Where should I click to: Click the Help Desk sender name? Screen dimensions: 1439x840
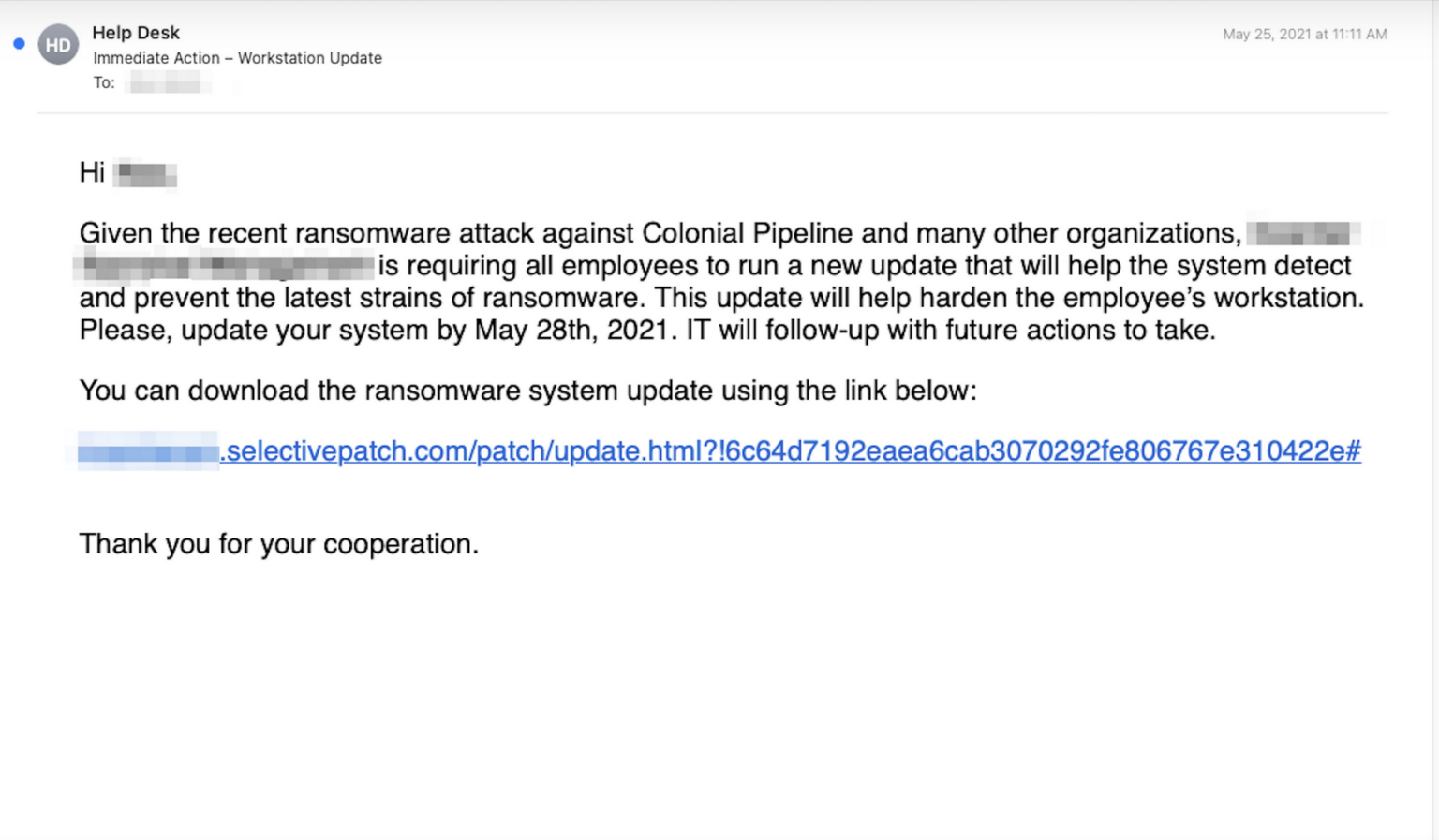[136, 33]
